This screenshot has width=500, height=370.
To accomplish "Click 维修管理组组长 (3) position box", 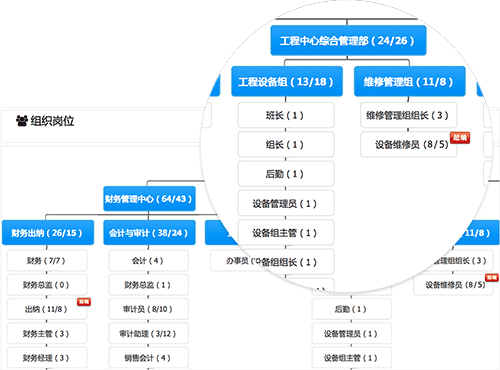I will coord(409,115).
